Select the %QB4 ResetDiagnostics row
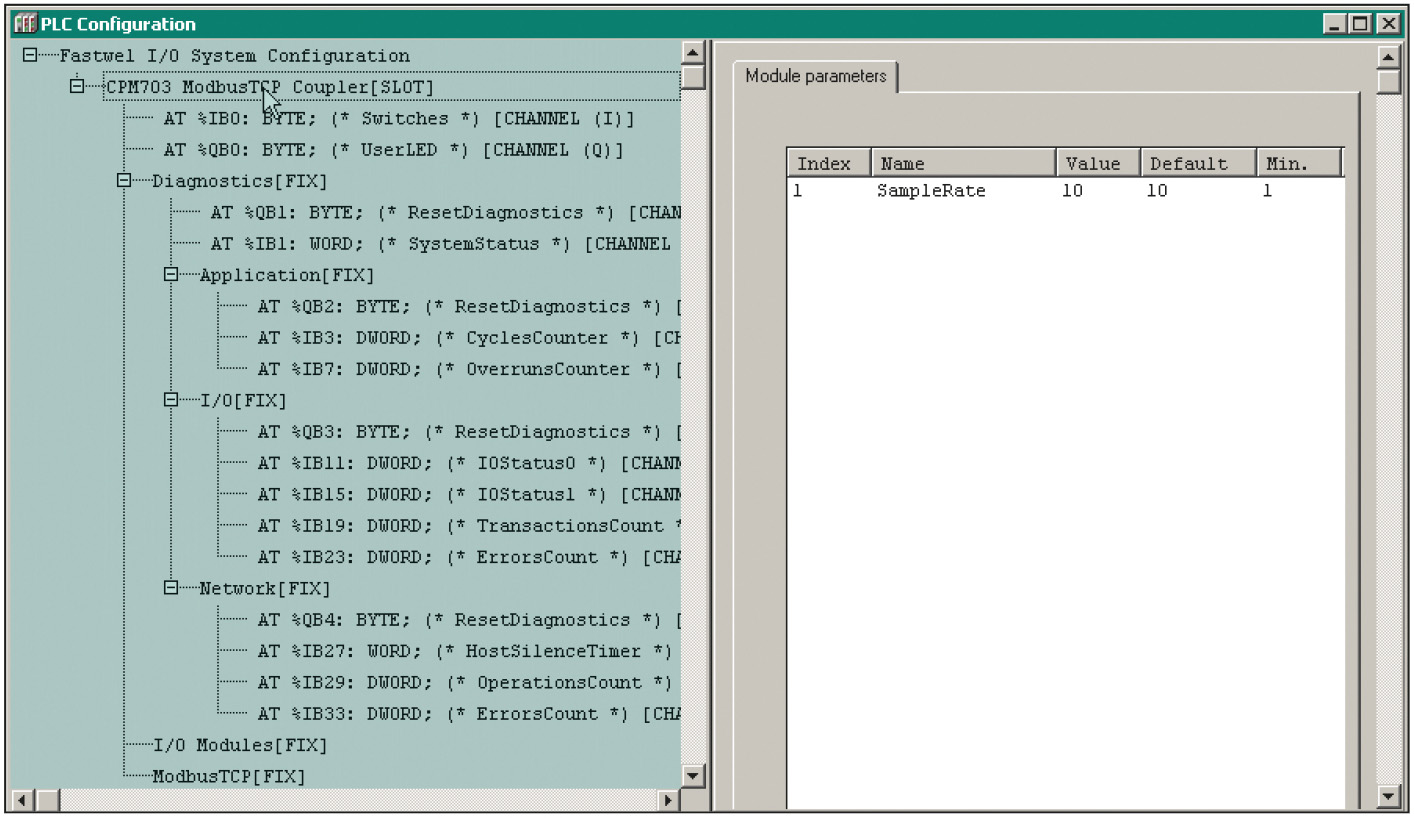Image resolution: width=1414 pixels, height=818 pixels. [468, 620]
